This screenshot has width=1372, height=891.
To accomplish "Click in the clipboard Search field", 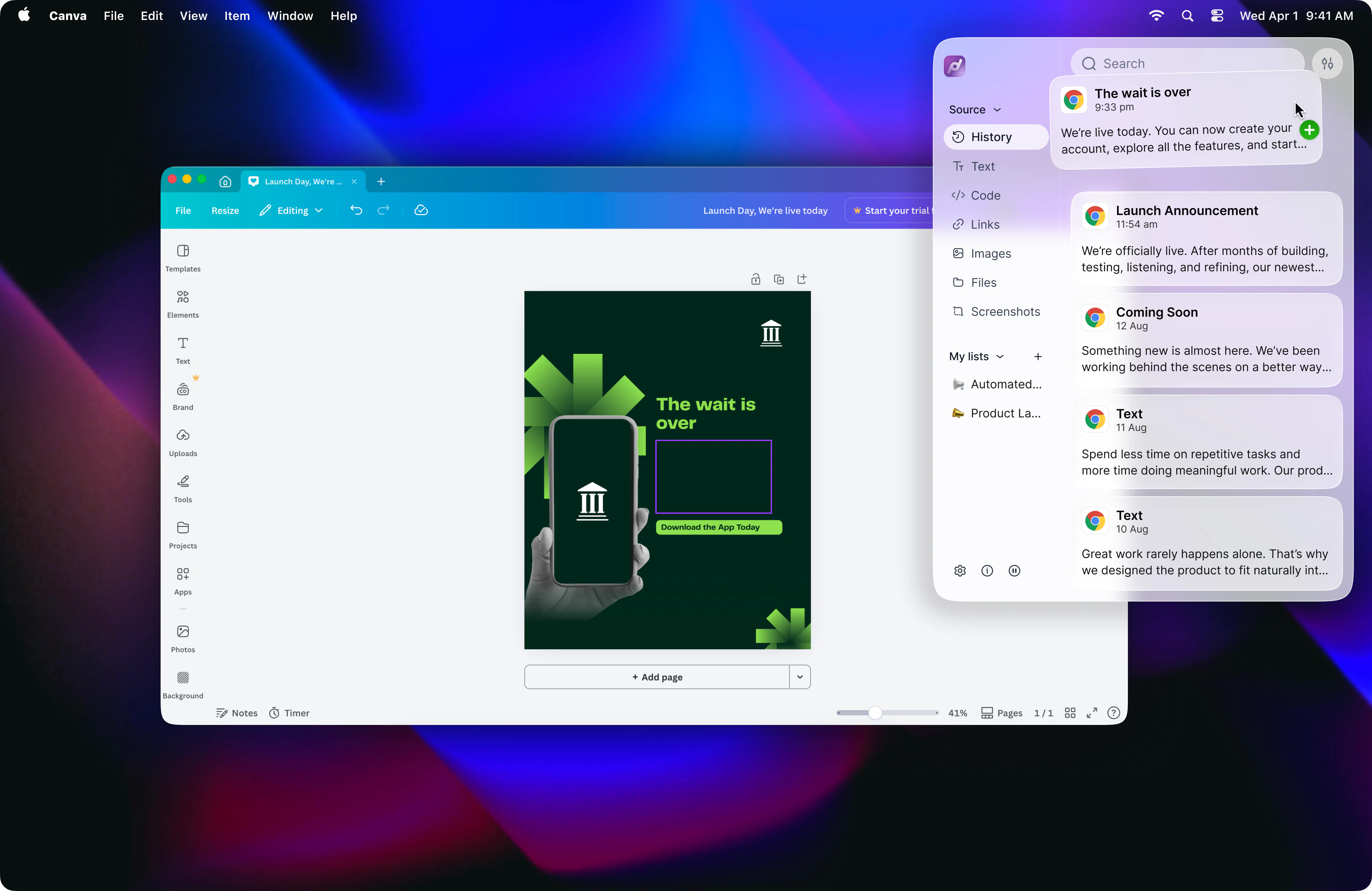I will [x=1187, y=64].
